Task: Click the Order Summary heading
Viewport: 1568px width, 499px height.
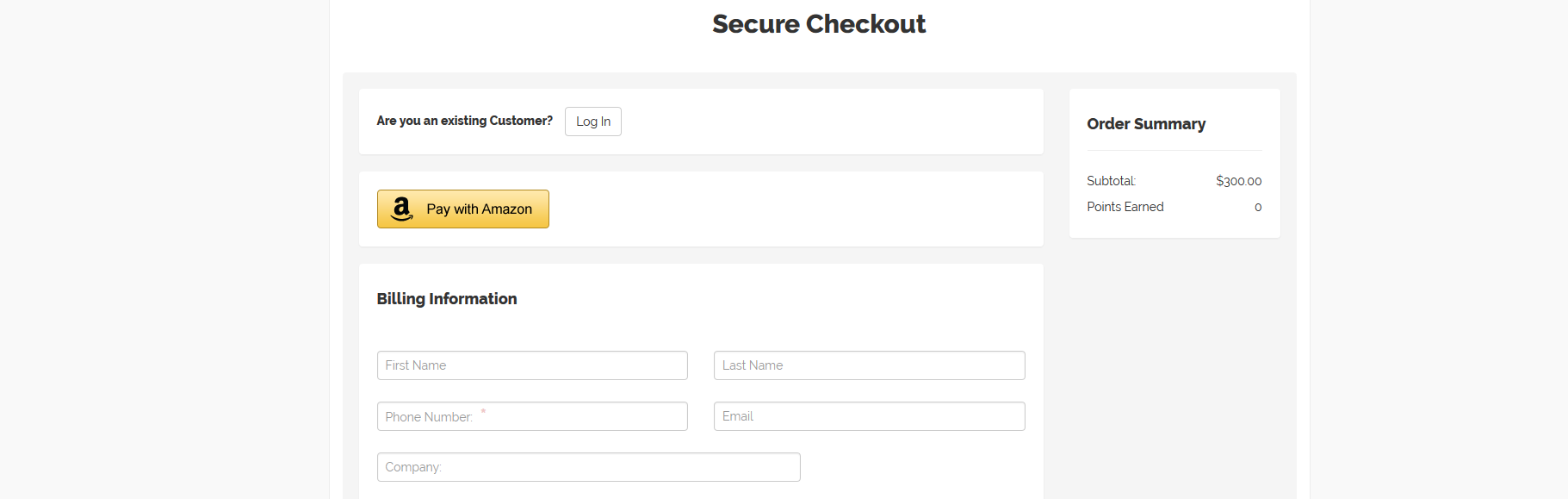Action: 1146,124
